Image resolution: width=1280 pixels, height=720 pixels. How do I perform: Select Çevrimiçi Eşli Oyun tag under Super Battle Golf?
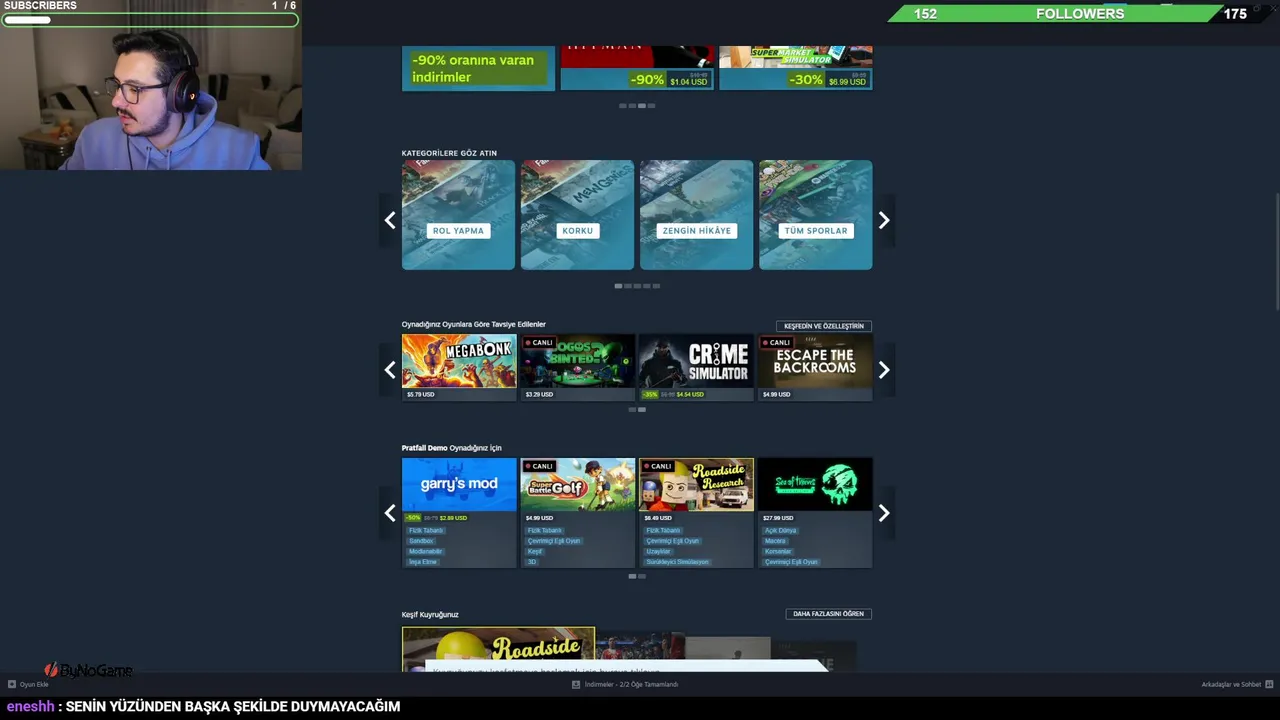(x=554, y=541)
